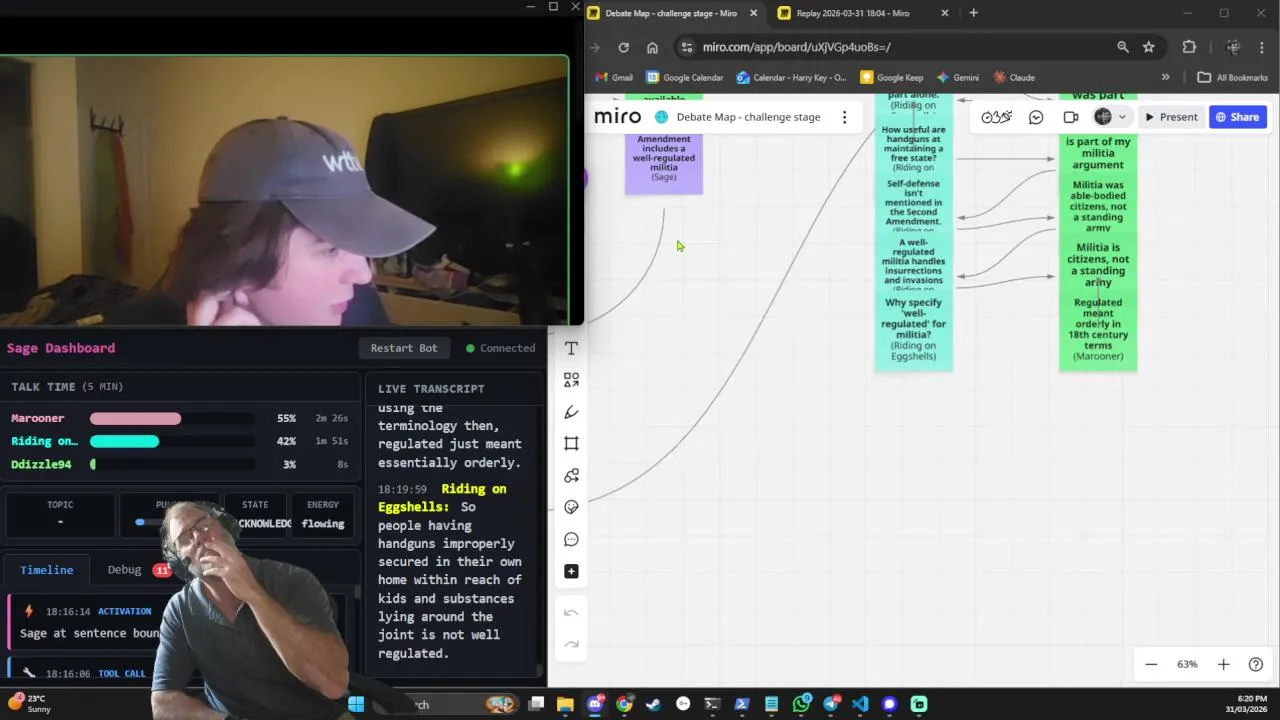Bookmark this page with the star icon
This screenshot has width=1280, height=720.
1149,47
